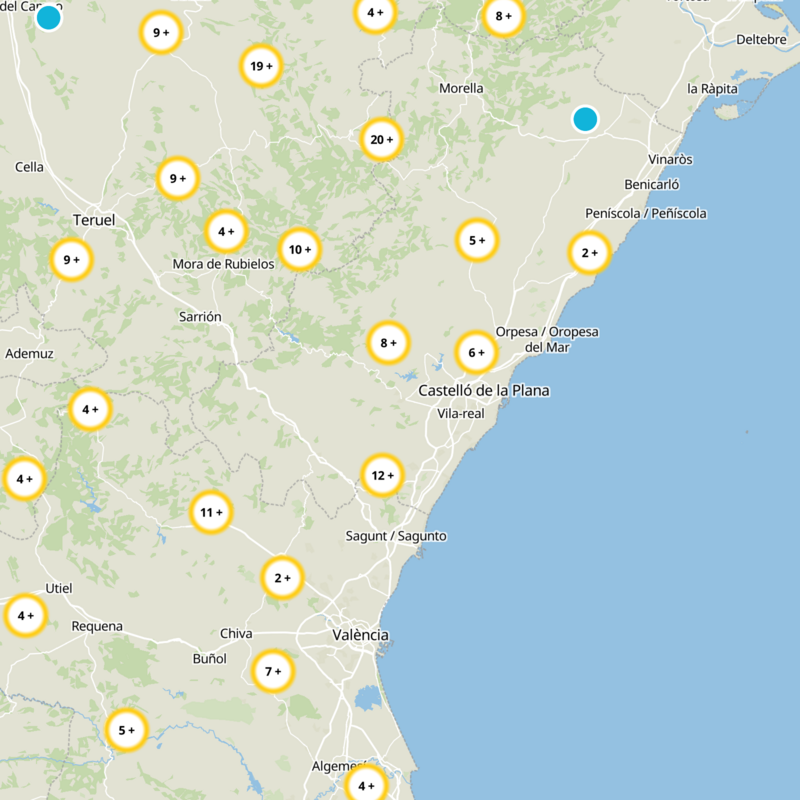Image resolution: width=800 pixels, height=800 pixels.
Task: Open the 9+ cluster left of 19+
Action: (x=161, y=33)
